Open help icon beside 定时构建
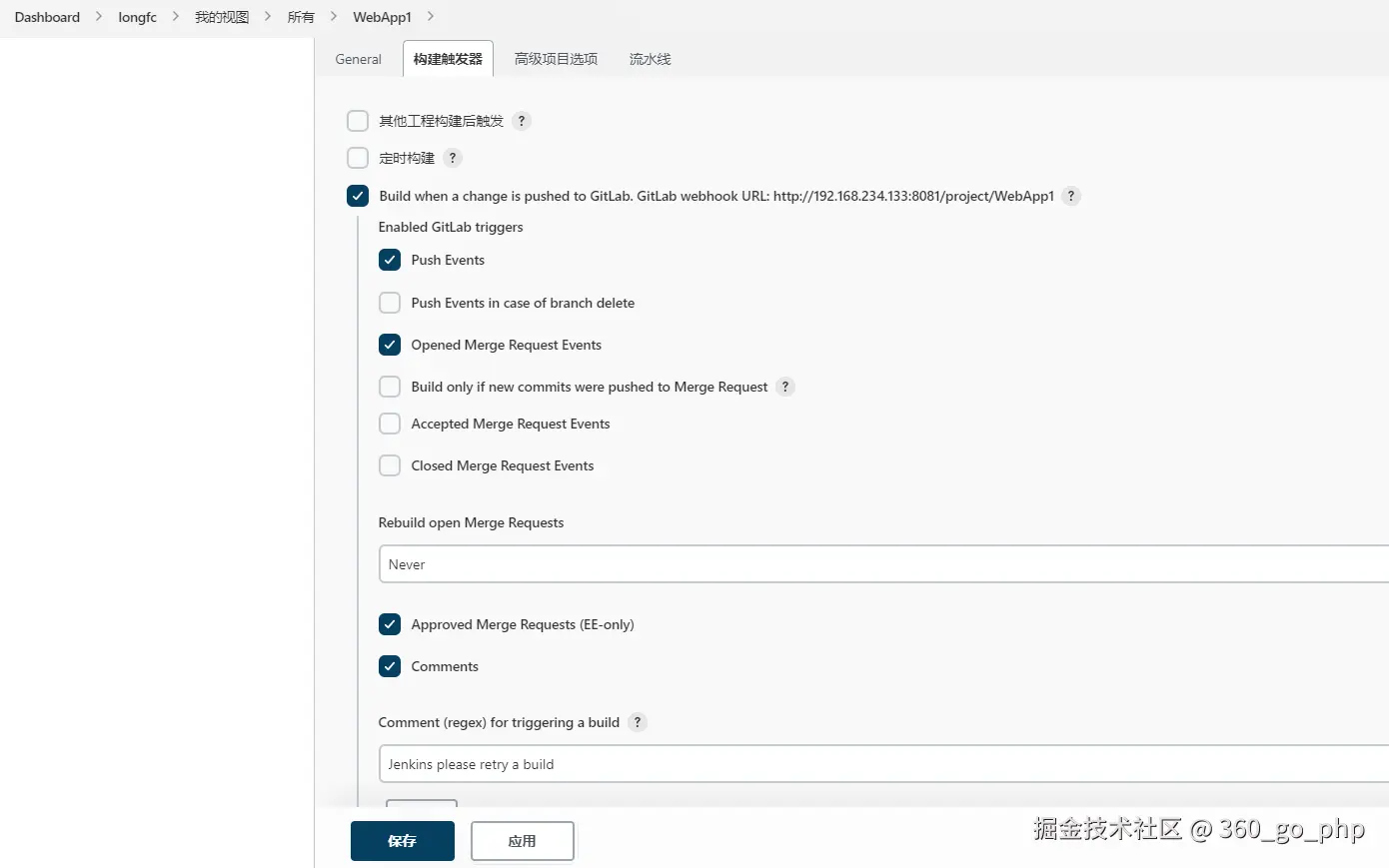Viewport: 1389px width, 868px height. coord(453,158)
